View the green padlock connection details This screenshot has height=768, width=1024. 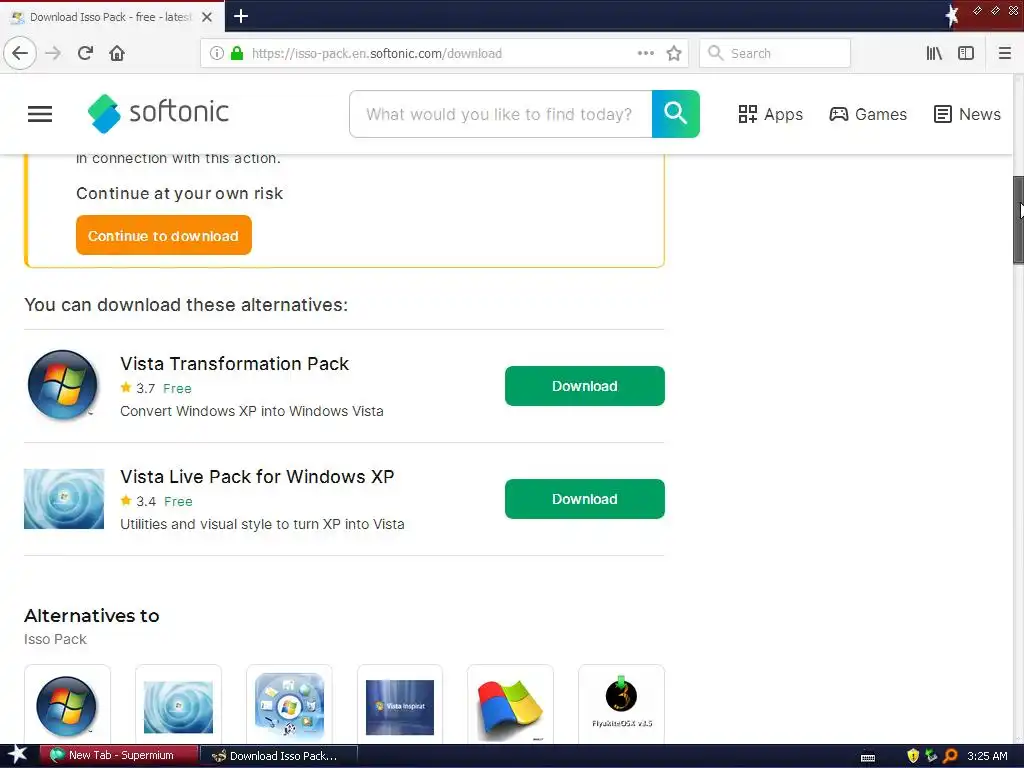[x=237, y=54]
